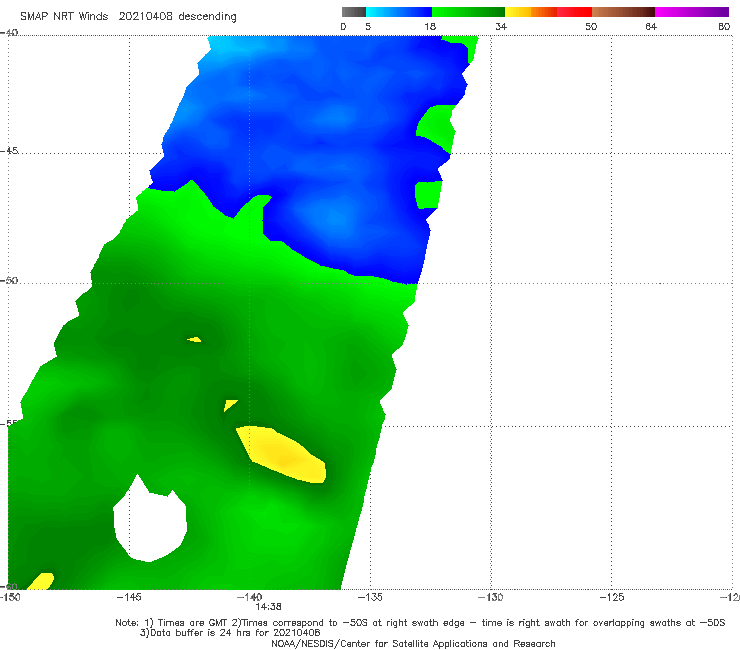The height and width of the screenshot is (650, 740).
Task: Click the longitude label '-145'
Action: tap(129, 597)
